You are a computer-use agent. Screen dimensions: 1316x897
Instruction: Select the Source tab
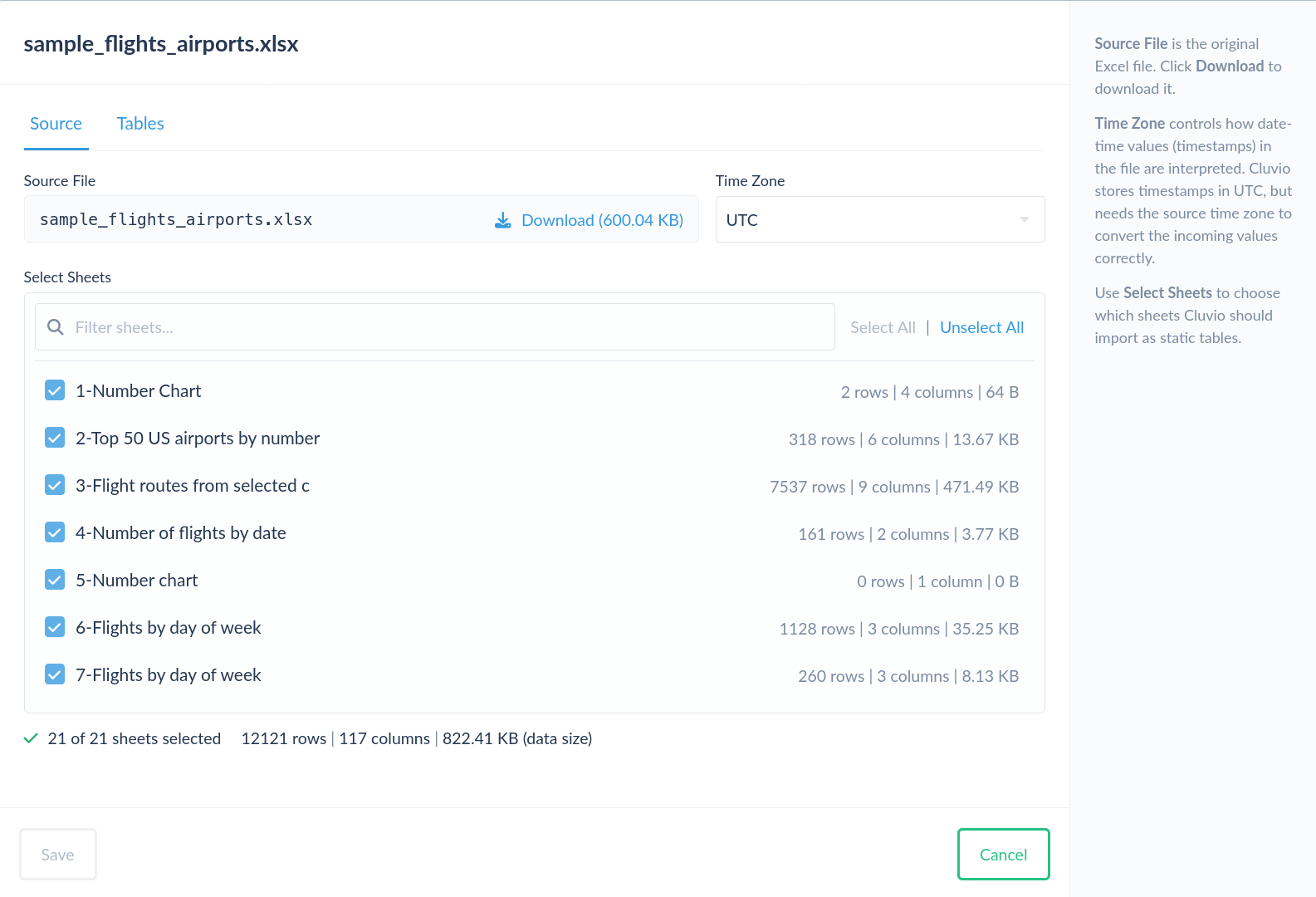coord(56,124)
